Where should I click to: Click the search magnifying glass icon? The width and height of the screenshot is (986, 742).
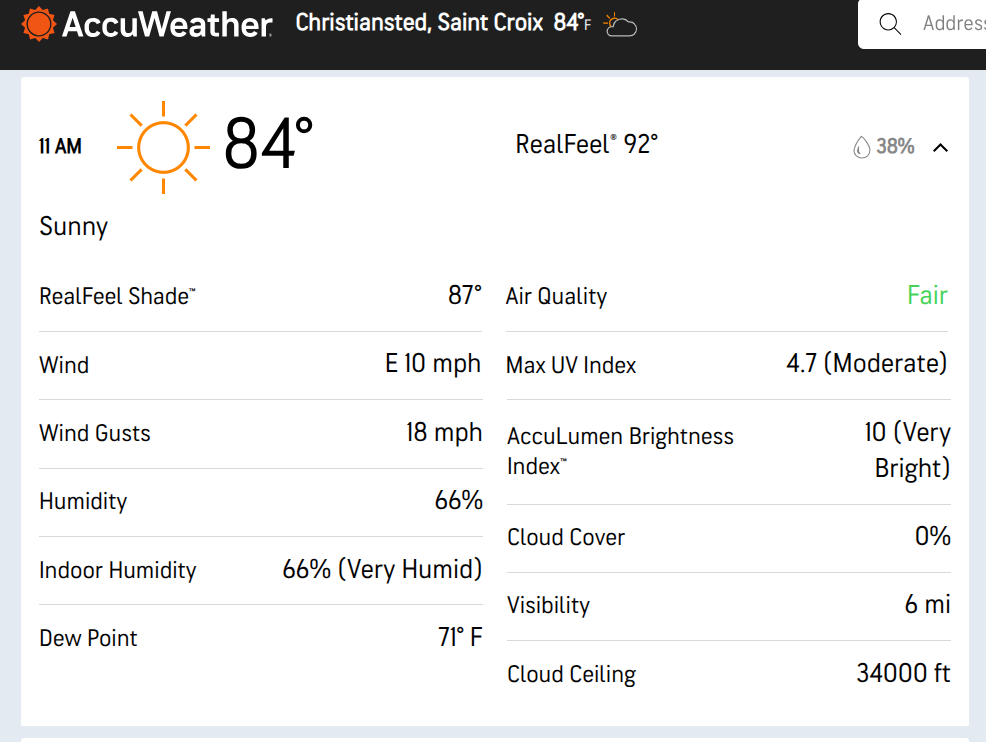[x=890, y=24]
